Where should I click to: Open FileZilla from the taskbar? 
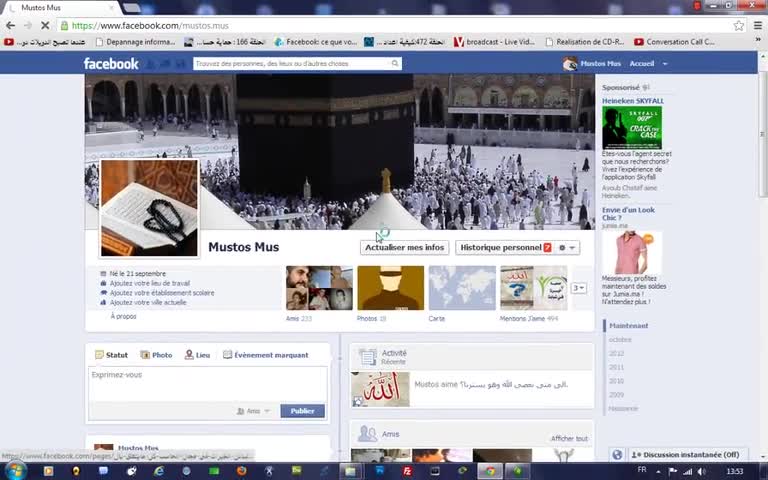click(407, 471)
